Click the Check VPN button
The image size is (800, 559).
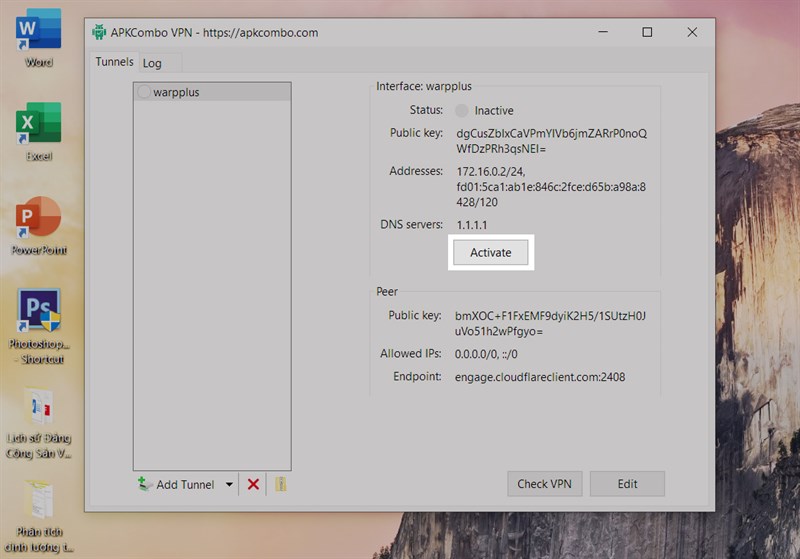click(544, 484)
